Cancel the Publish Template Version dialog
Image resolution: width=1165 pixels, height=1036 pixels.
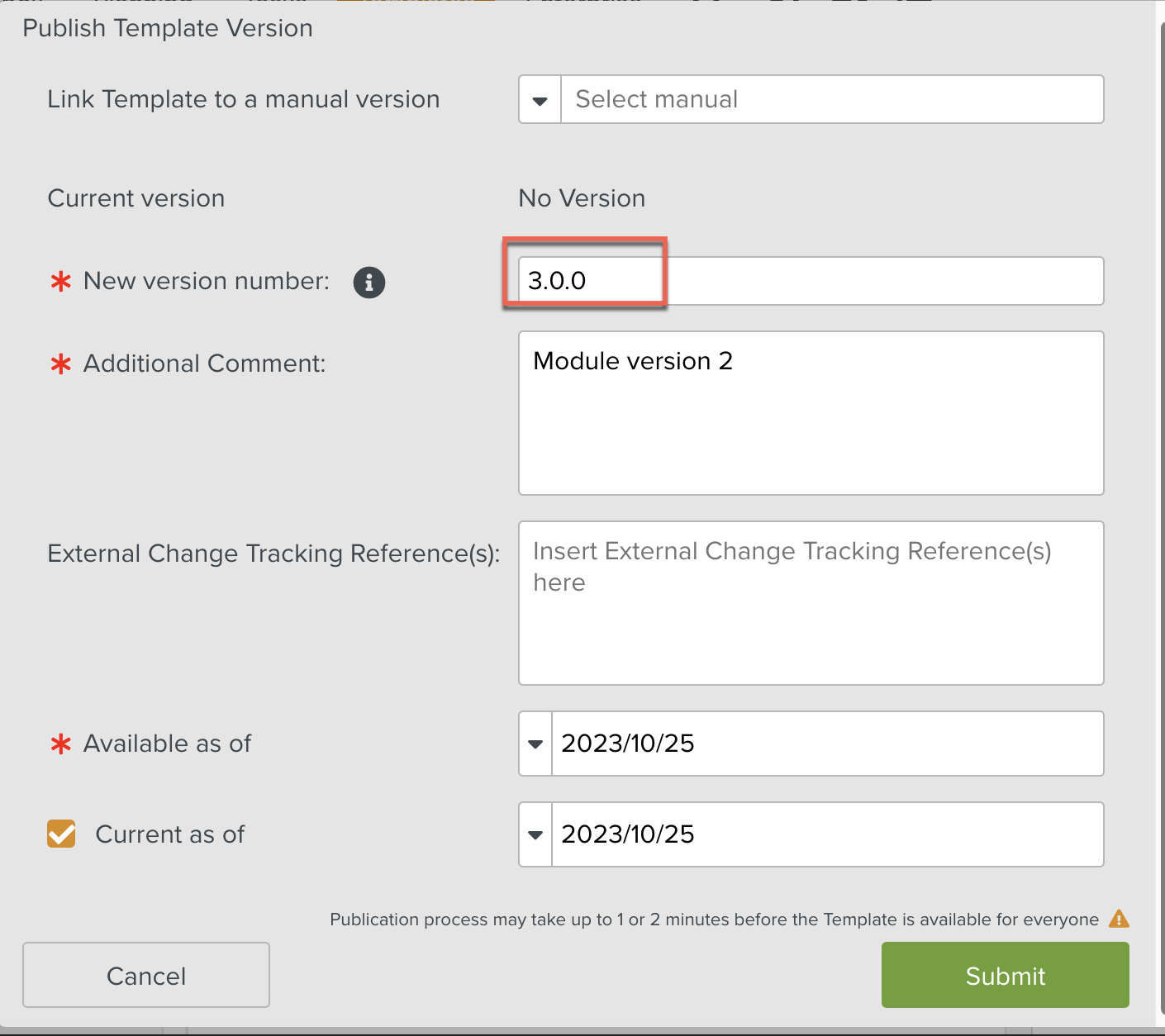(146, 976)
